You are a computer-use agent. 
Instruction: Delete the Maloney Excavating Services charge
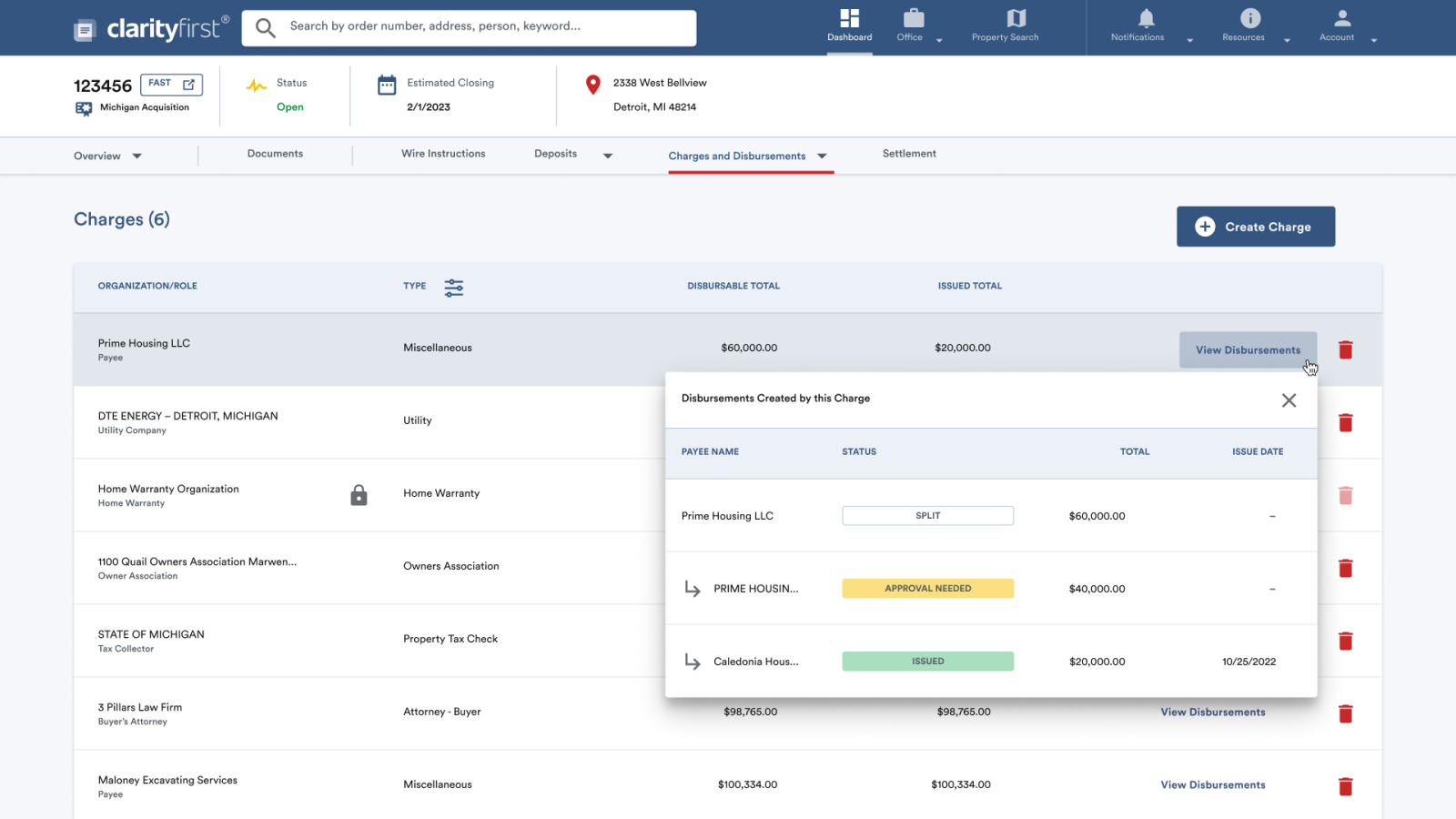pyautogui.click(x=1345, y=786)
